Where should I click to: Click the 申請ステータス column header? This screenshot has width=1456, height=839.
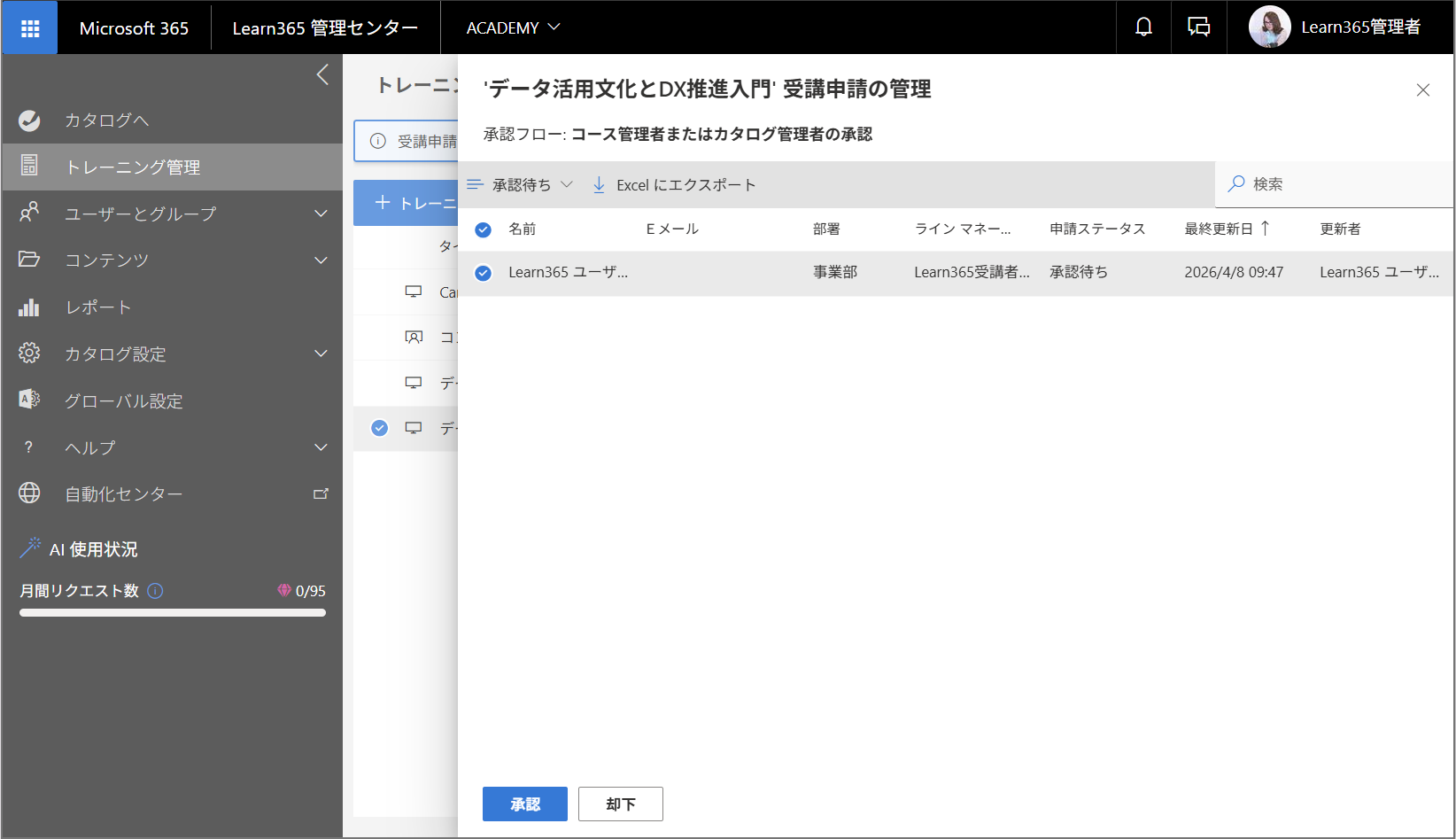tap(1097, 229)
